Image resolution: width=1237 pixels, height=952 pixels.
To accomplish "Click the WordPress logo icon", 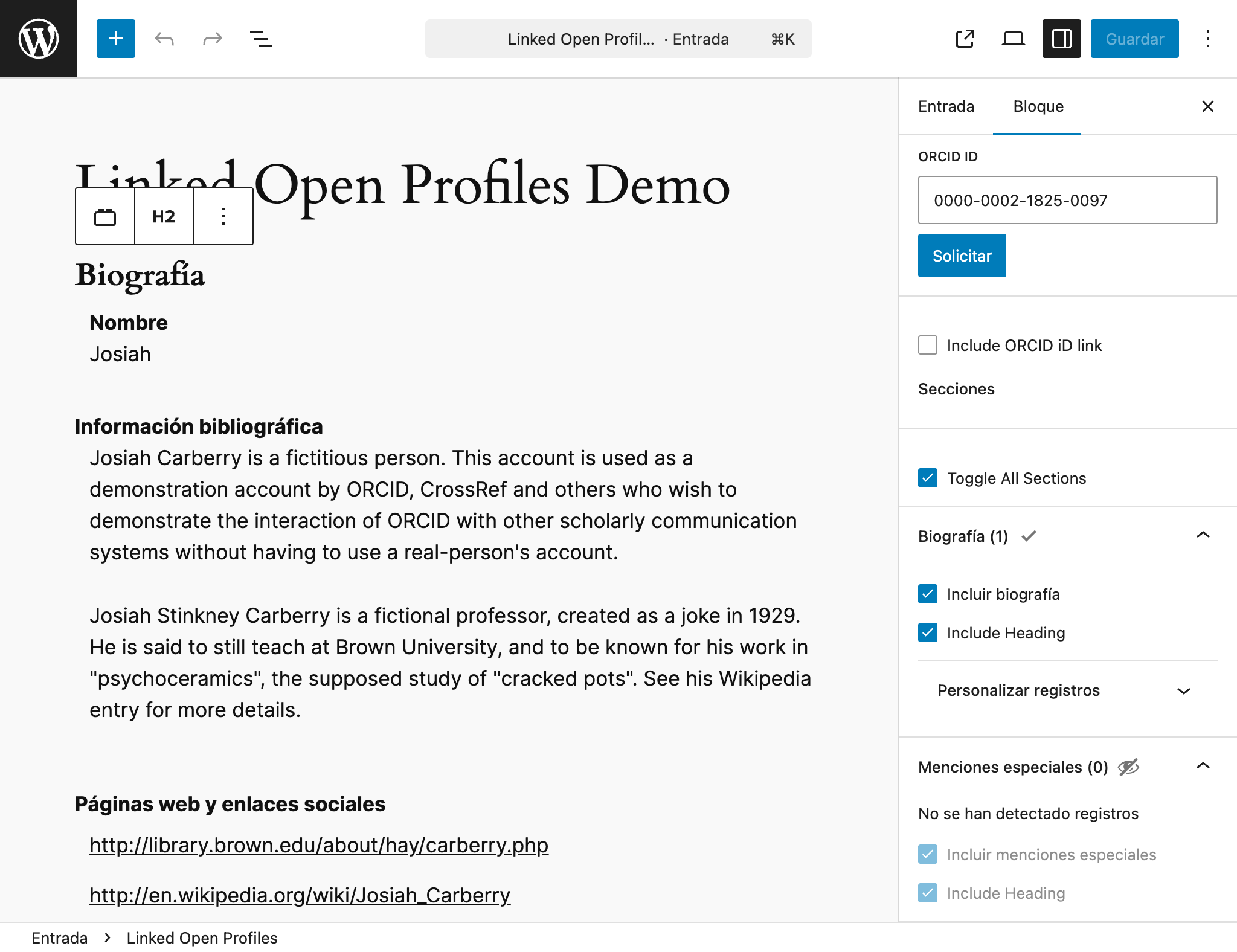I will click(x=39, y=39).
